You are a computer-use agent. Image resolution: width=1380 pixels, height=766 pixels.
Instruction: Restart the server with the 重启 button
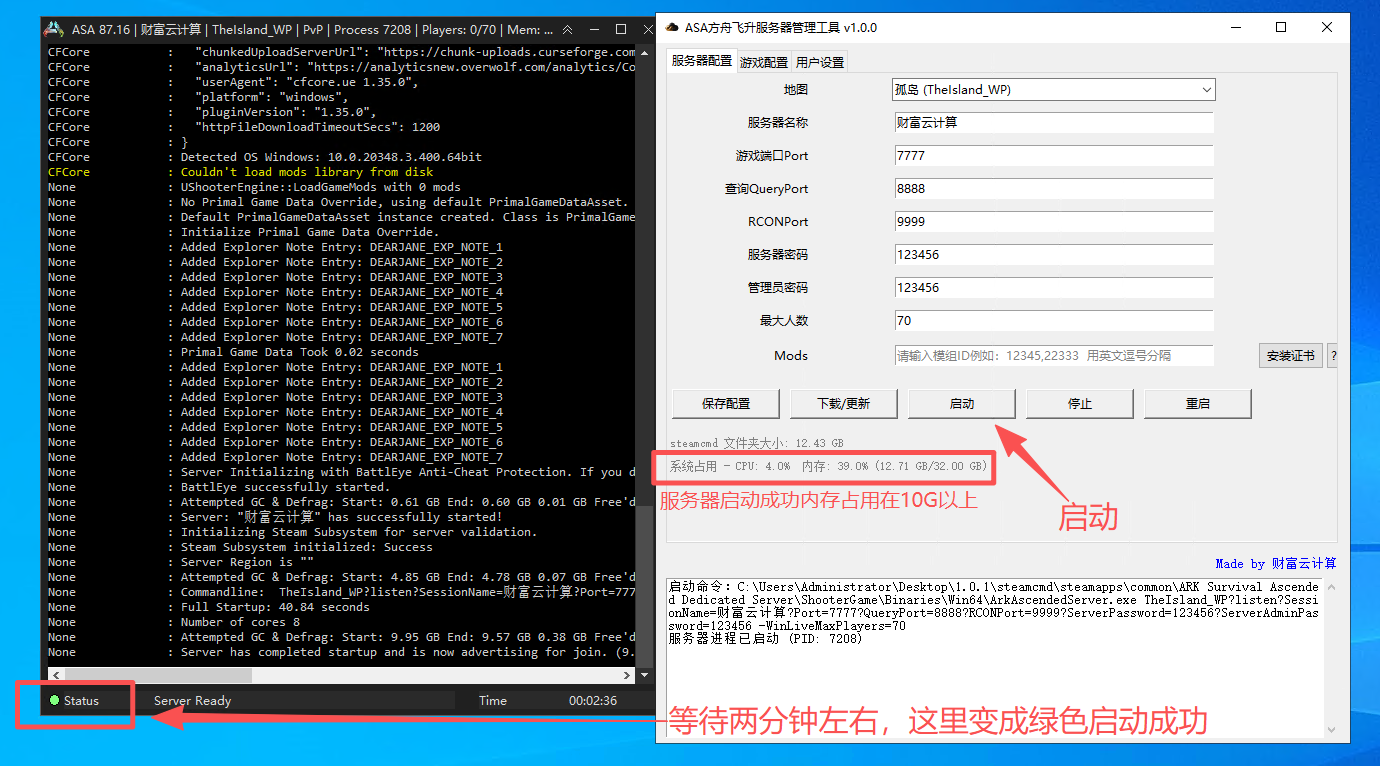pyautogui.click(x=1198, y=404)
